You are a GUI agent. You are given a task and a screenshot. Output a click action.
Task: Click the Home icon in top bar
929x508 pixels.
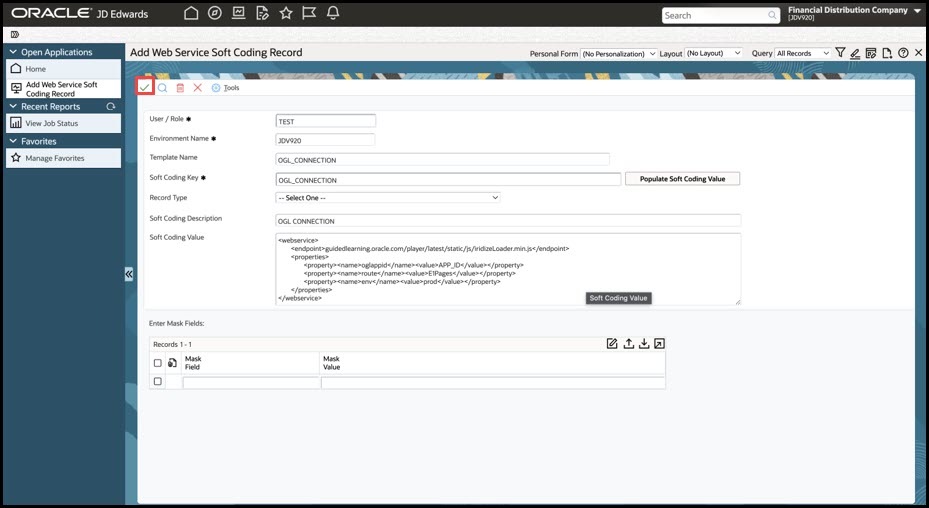click(191, 13)
